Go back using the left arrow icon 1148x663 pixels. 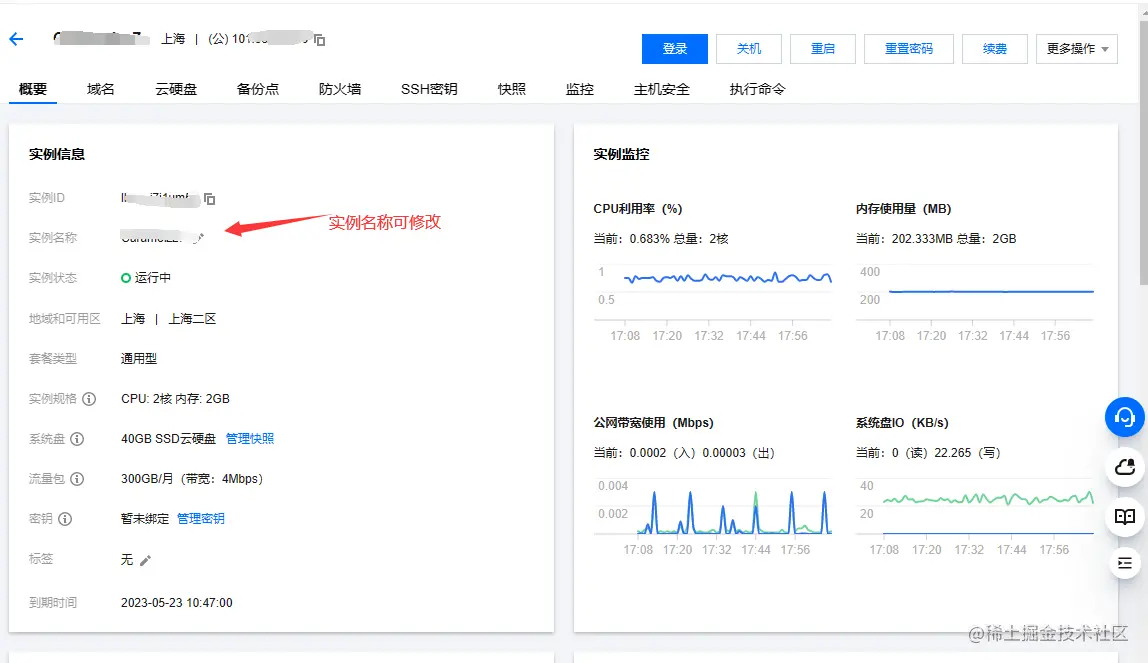click(x=16, y=40)
